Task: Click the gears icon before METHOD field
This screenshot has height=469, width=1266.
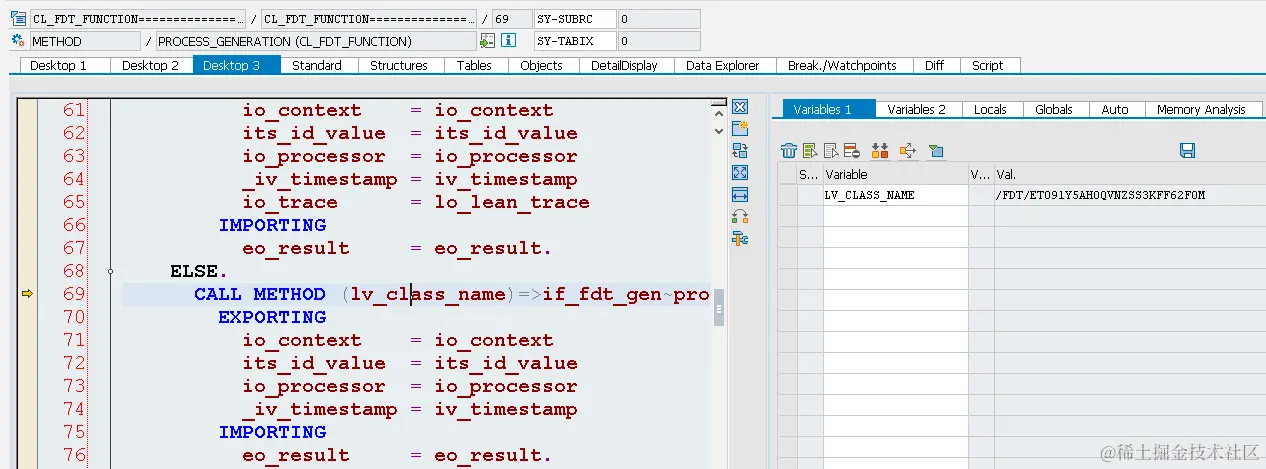Action: click(x=18, y=41)
